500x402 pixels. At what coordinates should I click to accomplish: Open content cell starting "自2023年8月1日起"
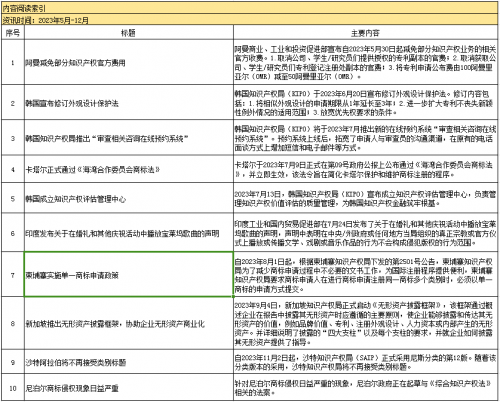[x=366, y=274]
